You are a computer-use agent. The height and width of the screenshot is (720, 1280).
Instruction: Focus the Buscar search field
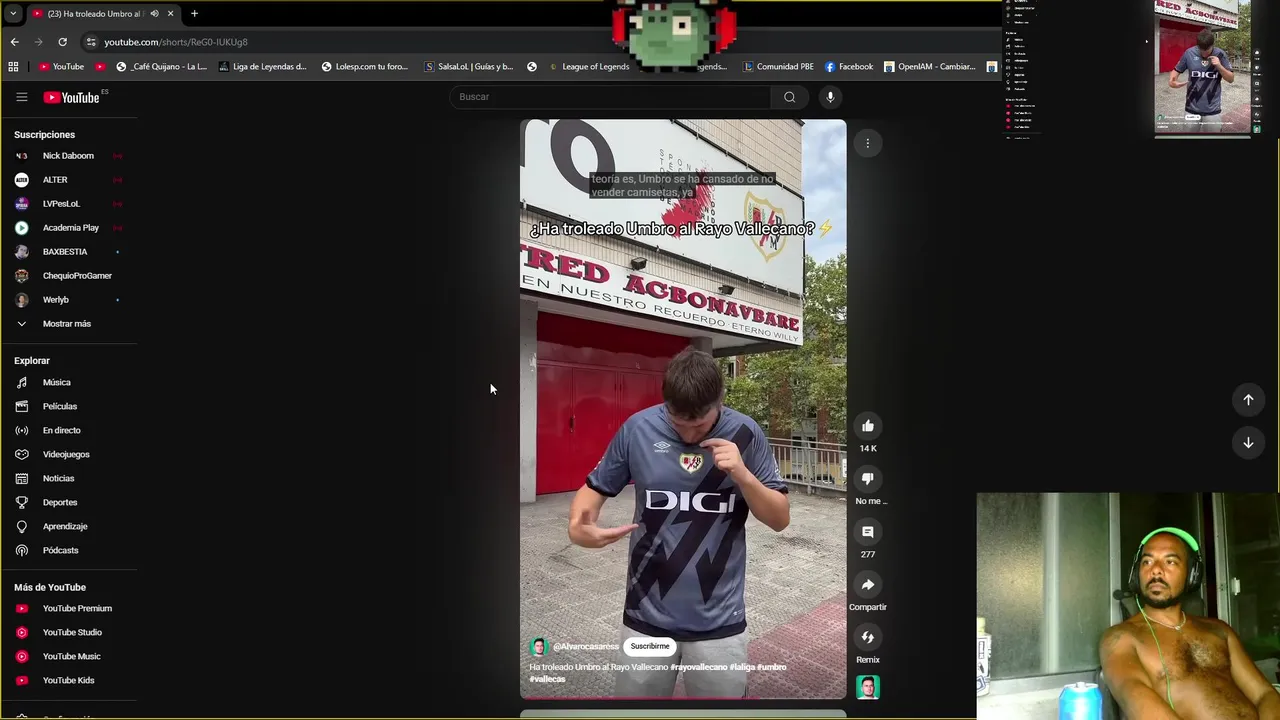610,97
